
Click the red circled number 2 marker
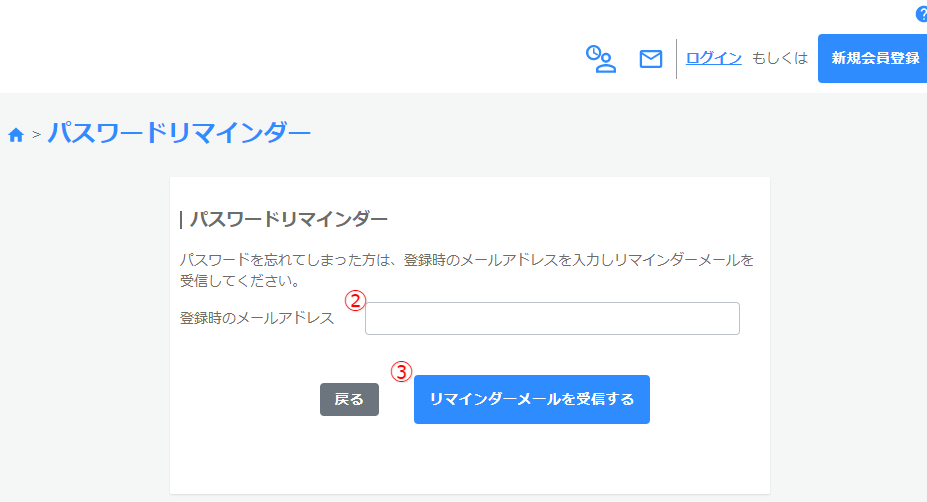click(352, 298)
